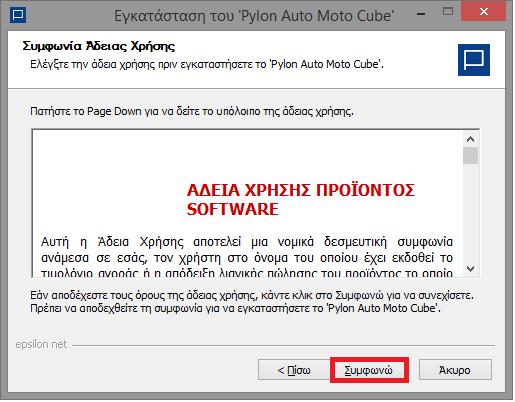Close the installer window
The image size is (515, 402).
[484, 12]
